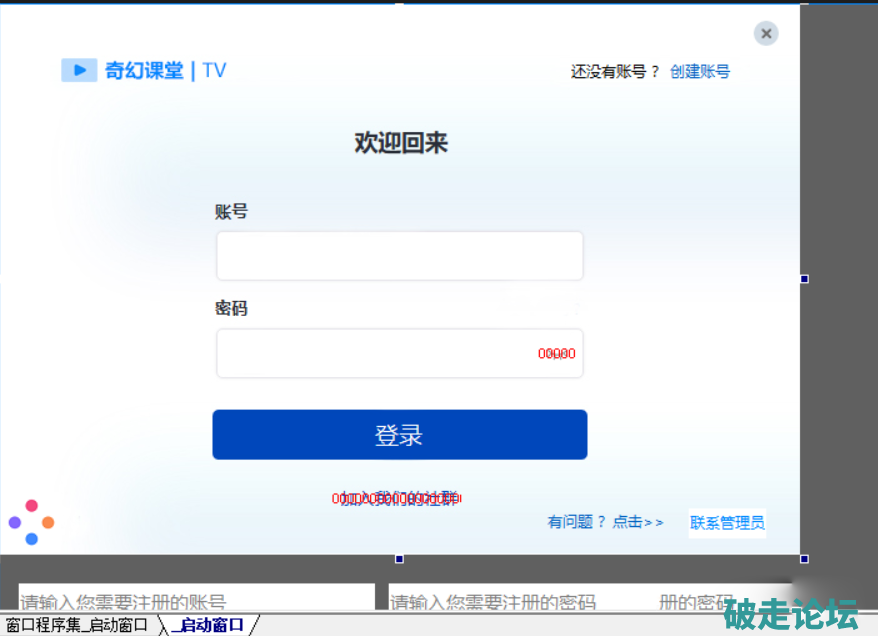The height and width of the screenshot is (636, 878).
Task: Click the colorful four-dot icon
Action: (x=31, y=522)
